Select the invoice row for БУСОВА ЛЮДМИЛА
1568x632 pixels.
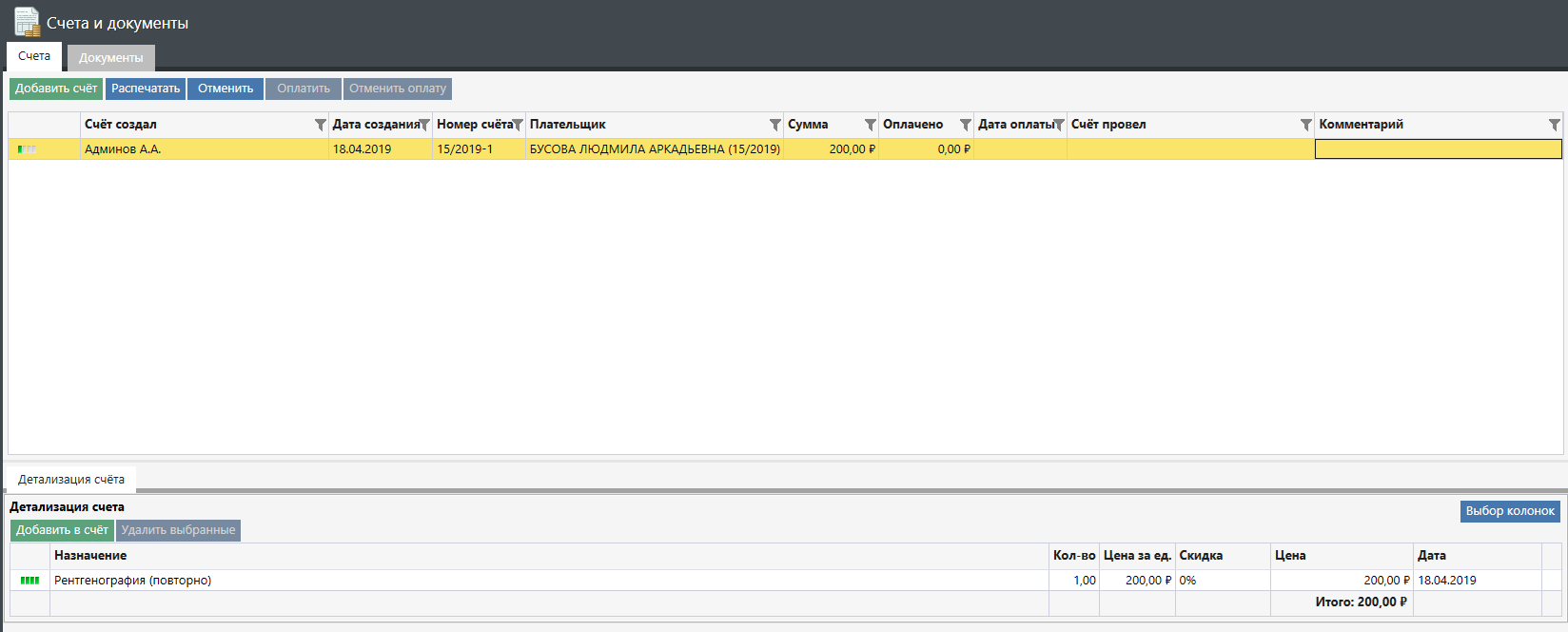coord(655,149)
